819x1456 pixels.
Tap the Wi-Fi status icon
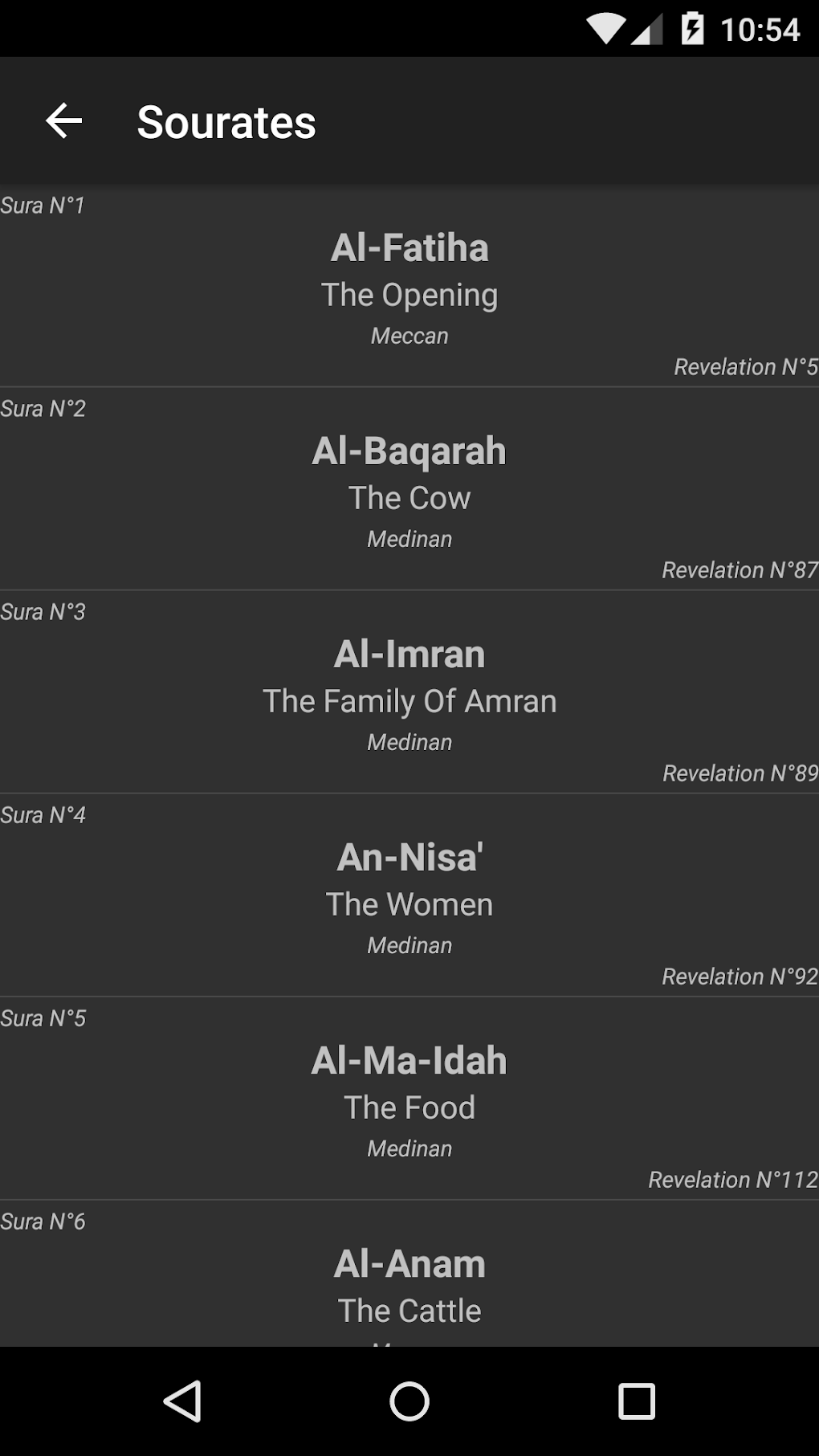[x=605, y=30]
